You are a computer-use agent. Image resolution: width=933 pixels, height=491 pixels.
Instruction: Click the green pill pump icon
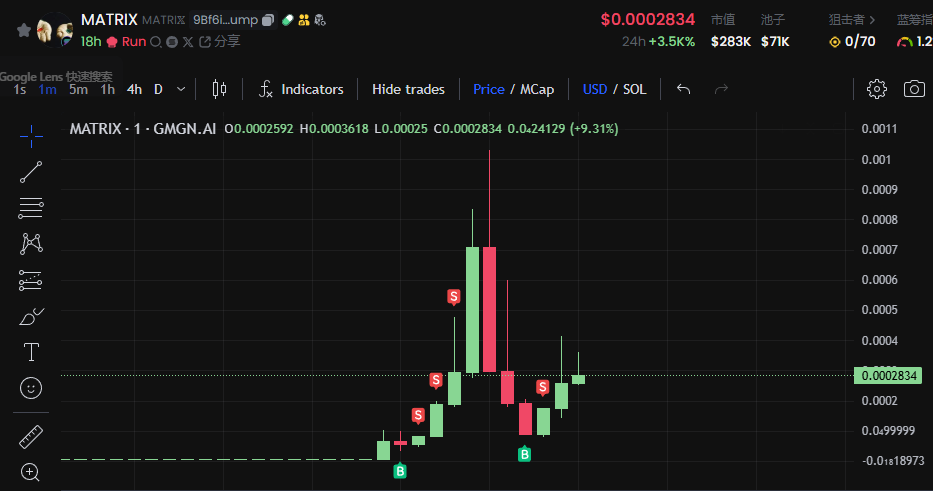tap(288, 20)
